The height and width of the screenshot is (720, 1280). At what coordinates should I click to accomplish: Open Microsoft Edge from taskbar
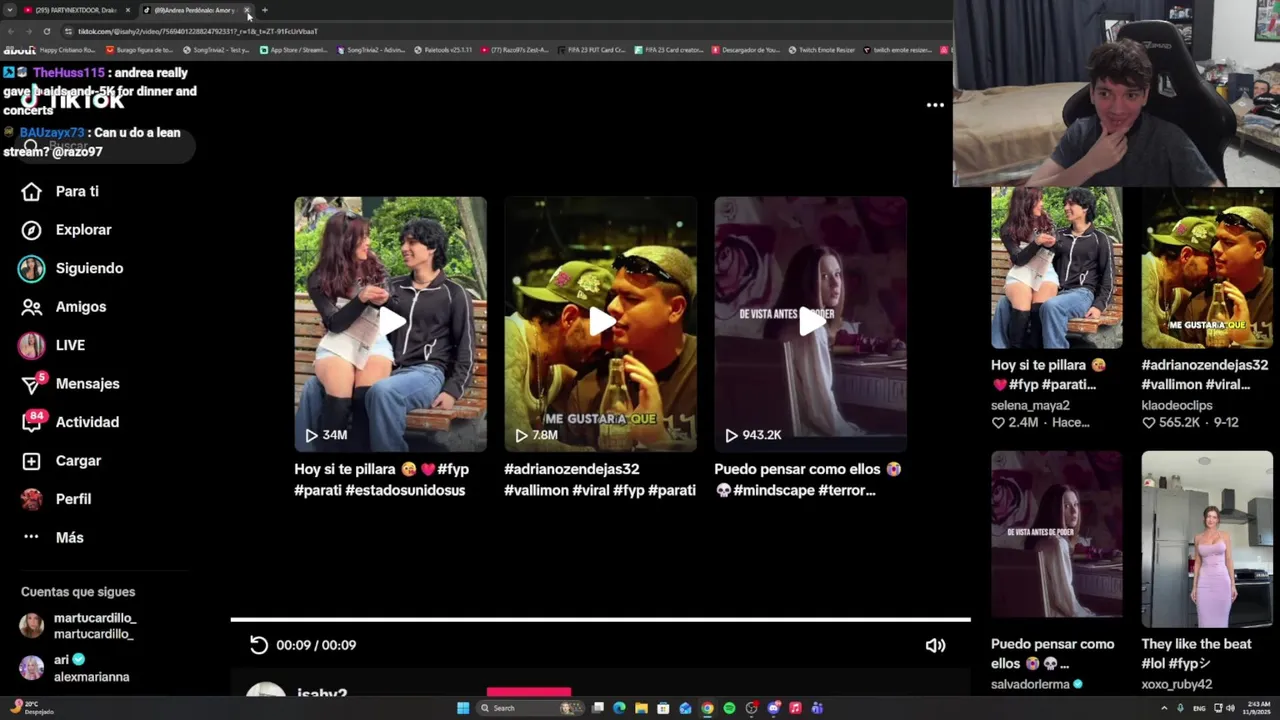(x=619, y=708)
